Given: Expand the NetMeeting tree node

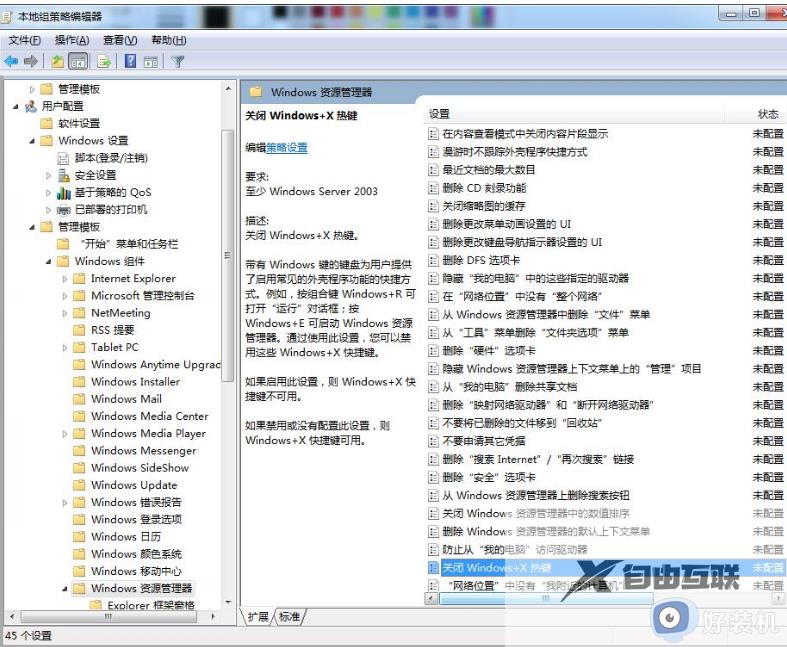Looking at the screenshot, I should (x=65, y=313).
